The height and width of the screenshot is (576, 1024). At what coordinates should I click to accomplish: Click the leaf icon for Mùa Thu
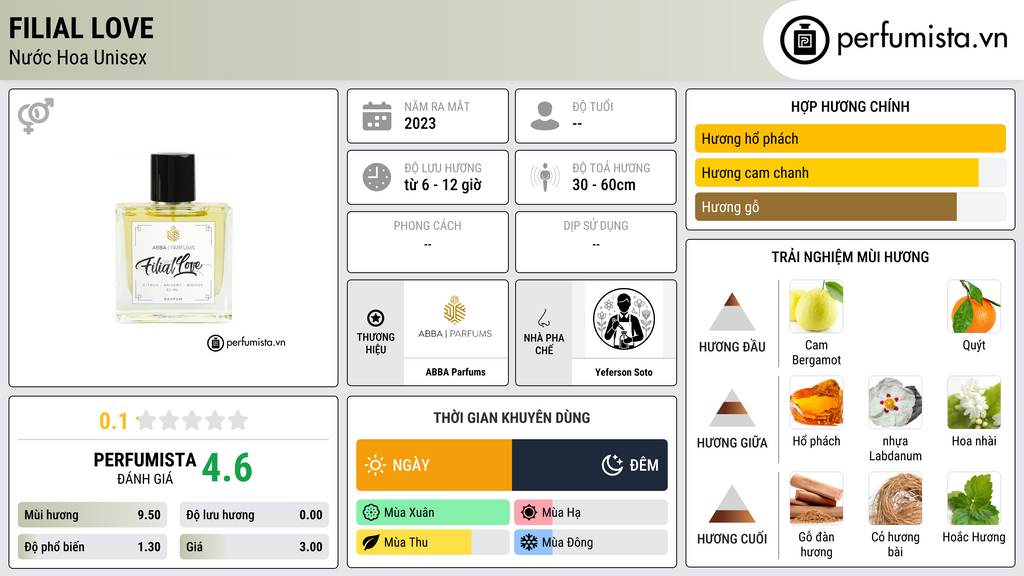[371, 543]
